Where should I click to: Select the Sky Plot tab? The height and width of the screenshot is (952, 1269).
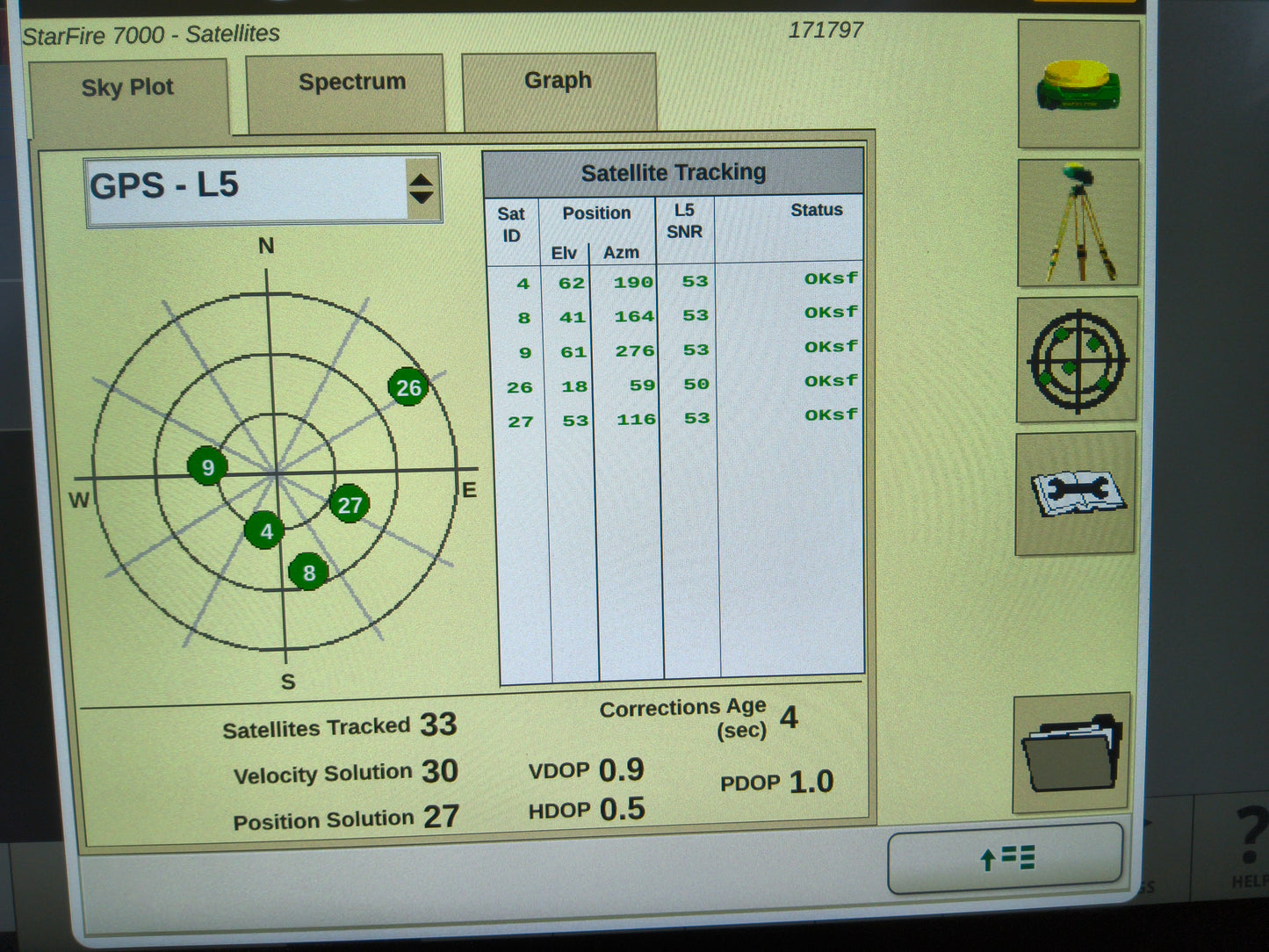(127, 87)
